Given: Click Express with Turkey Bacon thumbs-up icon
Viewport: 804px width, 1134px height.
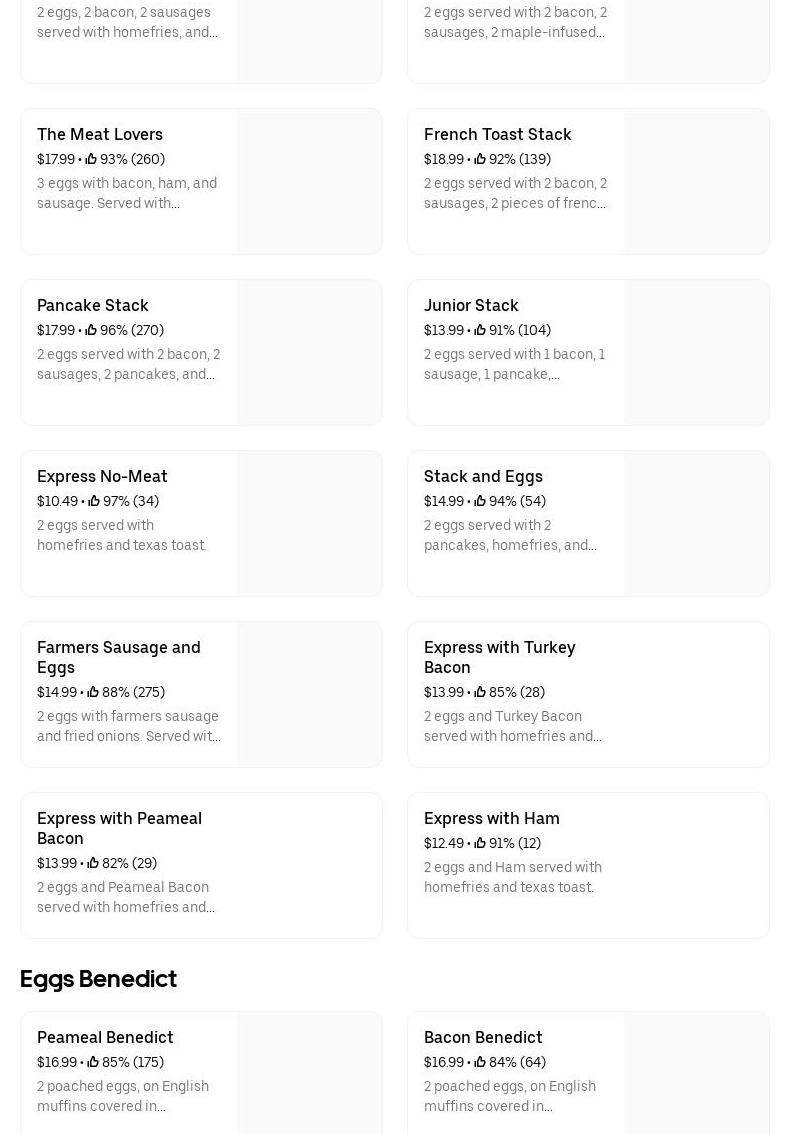Looking at the screenshot, I should tap(480, 693).
